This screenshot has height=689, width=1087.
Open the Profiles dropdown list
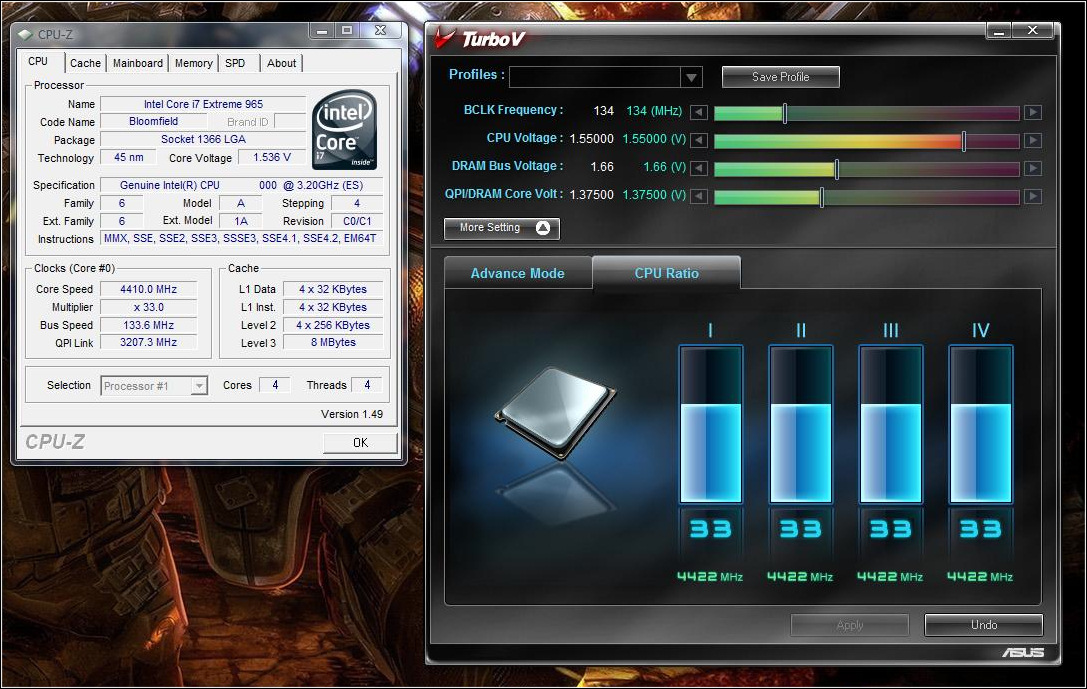coord(691,78)
